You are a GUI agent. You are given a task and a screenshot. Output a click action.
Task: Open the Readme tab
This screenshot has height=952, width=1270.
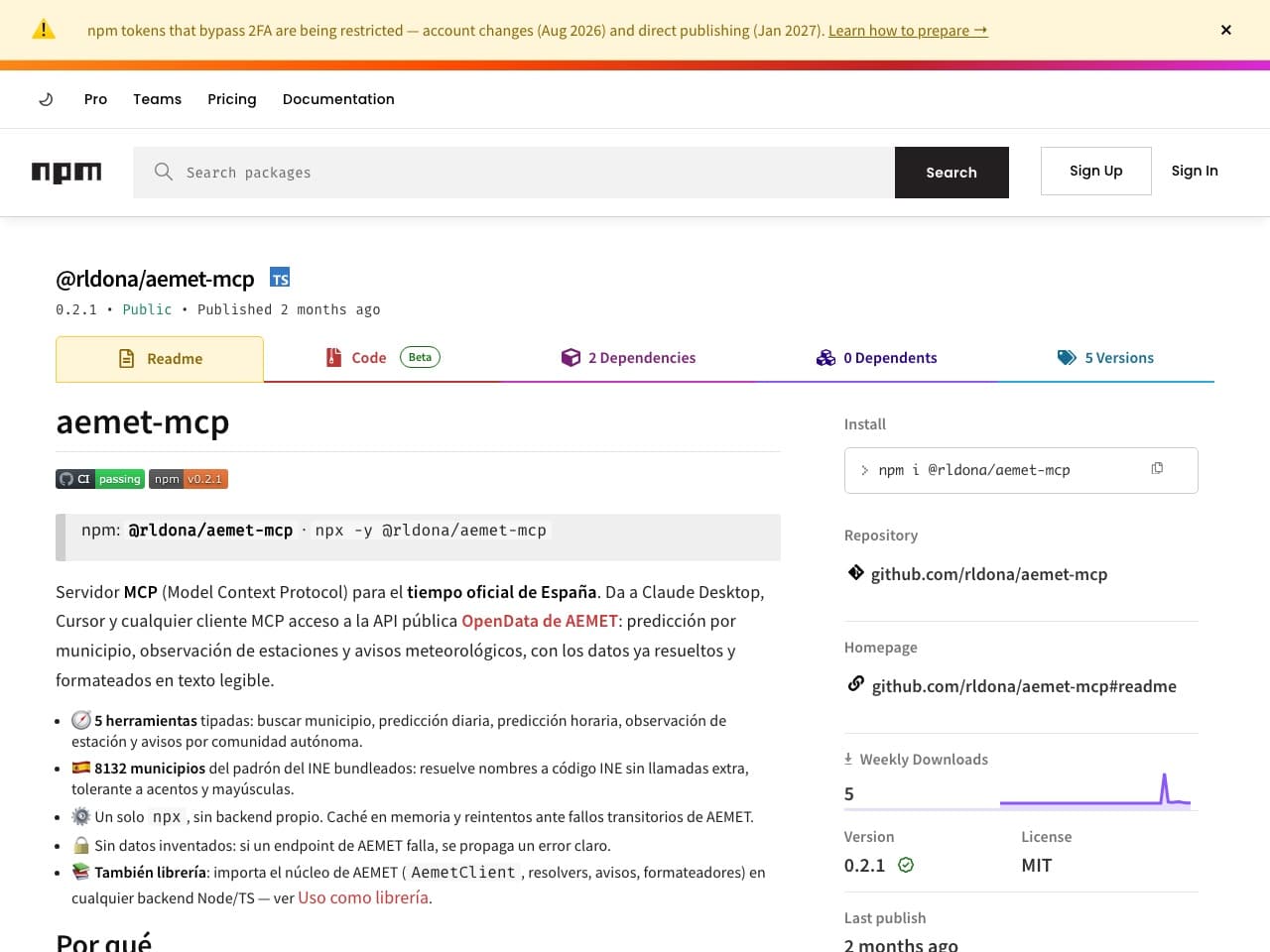pos(160,359)
